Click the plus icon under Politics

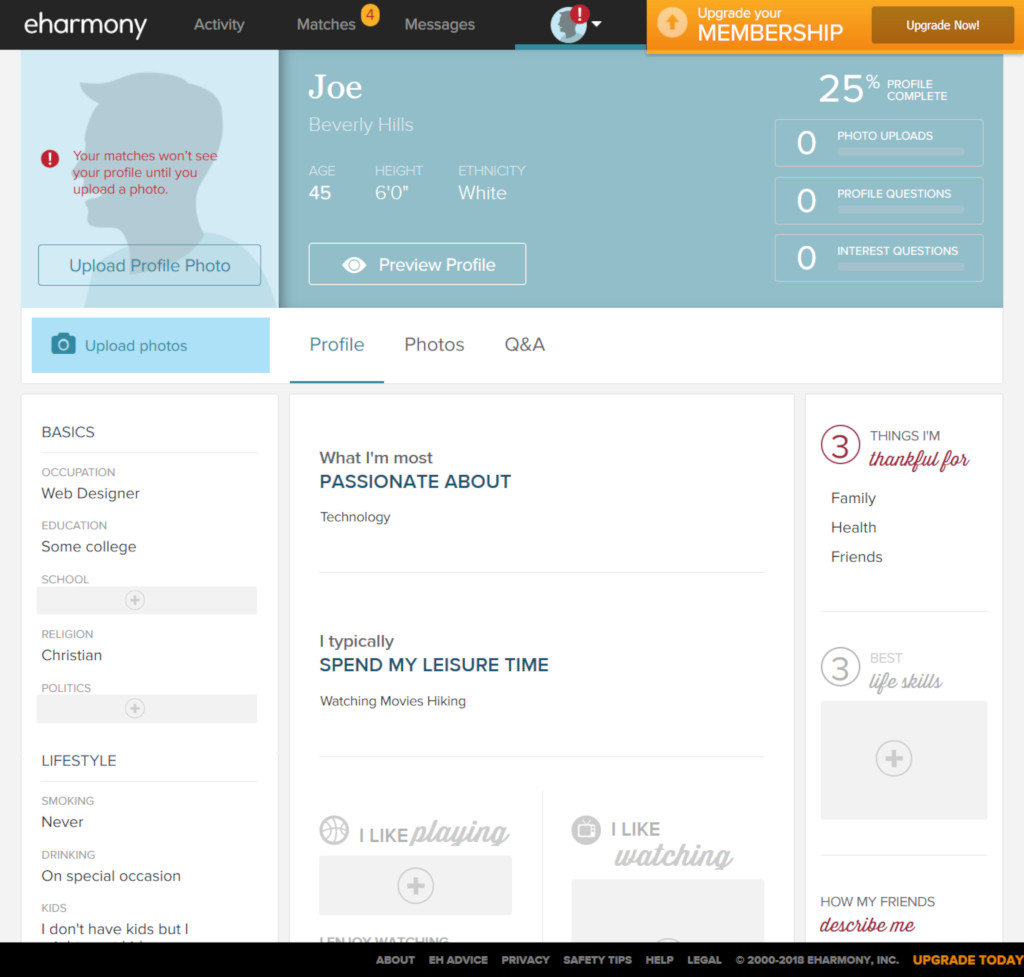pos(135,708)
